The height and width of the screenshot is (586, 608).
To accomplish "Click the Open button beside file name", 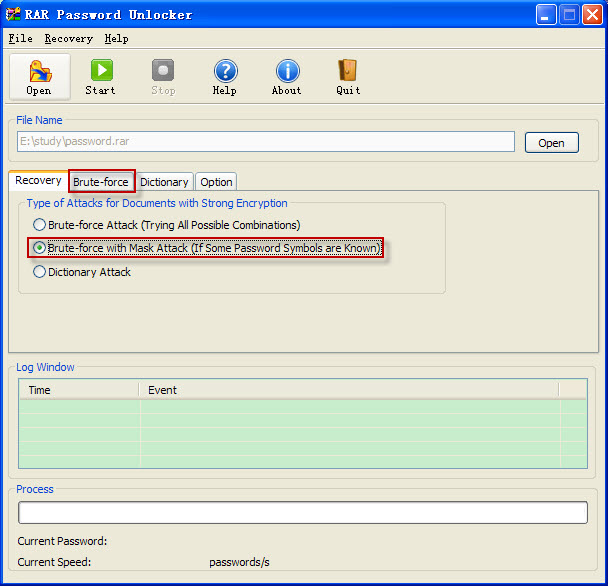I will tap(551, 143).
